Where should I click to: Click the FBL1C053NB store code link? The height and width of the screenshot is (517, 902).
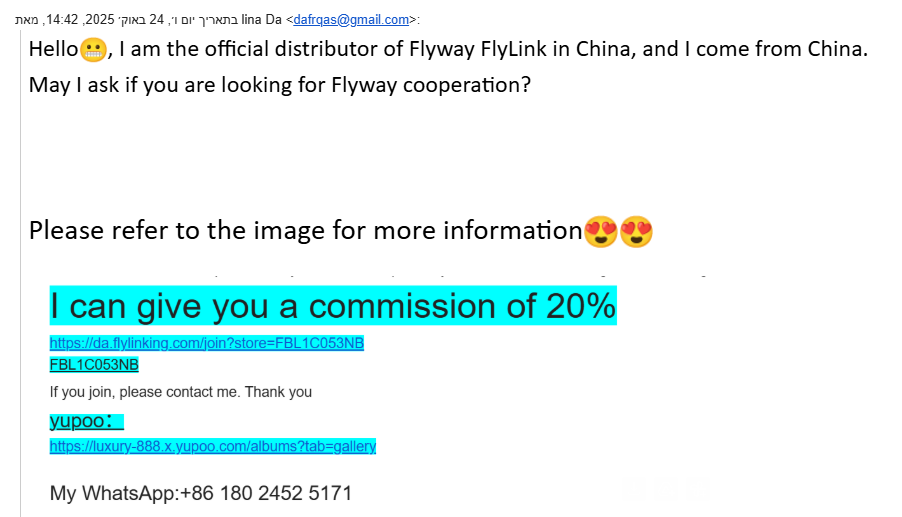(x=94, y=364)
